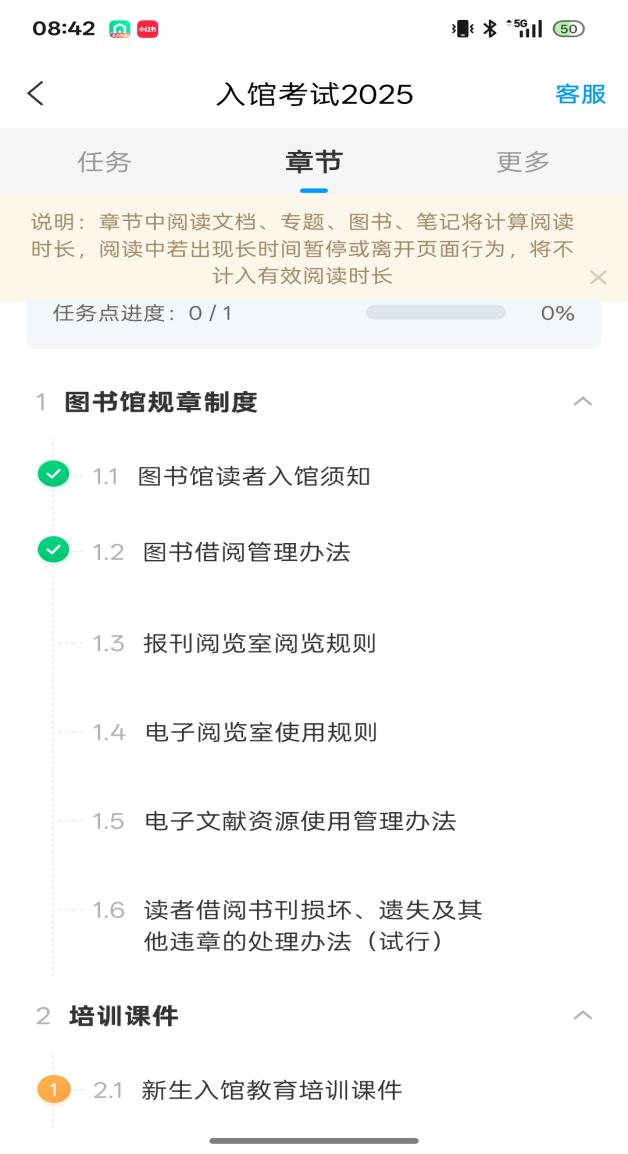Open 客服 customer service

580,94
